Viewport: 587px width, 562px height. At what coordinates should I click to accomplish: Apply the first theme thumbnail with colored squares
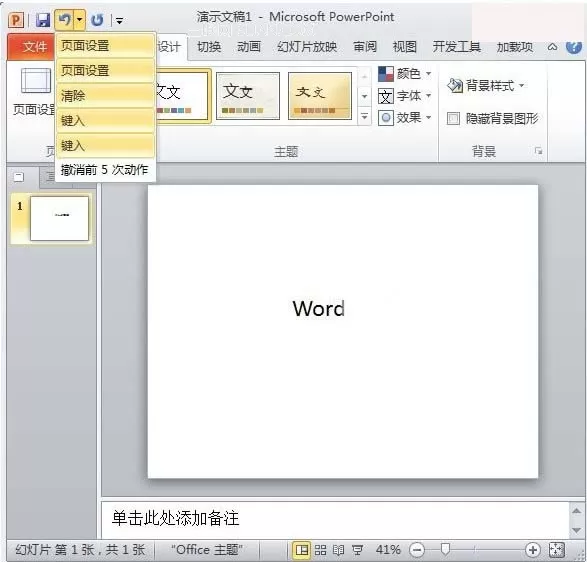tap(182, 96)
